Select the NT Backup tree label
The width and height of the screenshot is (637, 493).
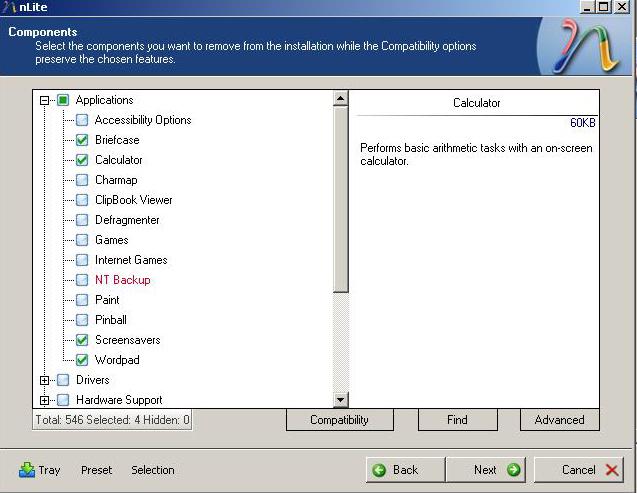123,280
